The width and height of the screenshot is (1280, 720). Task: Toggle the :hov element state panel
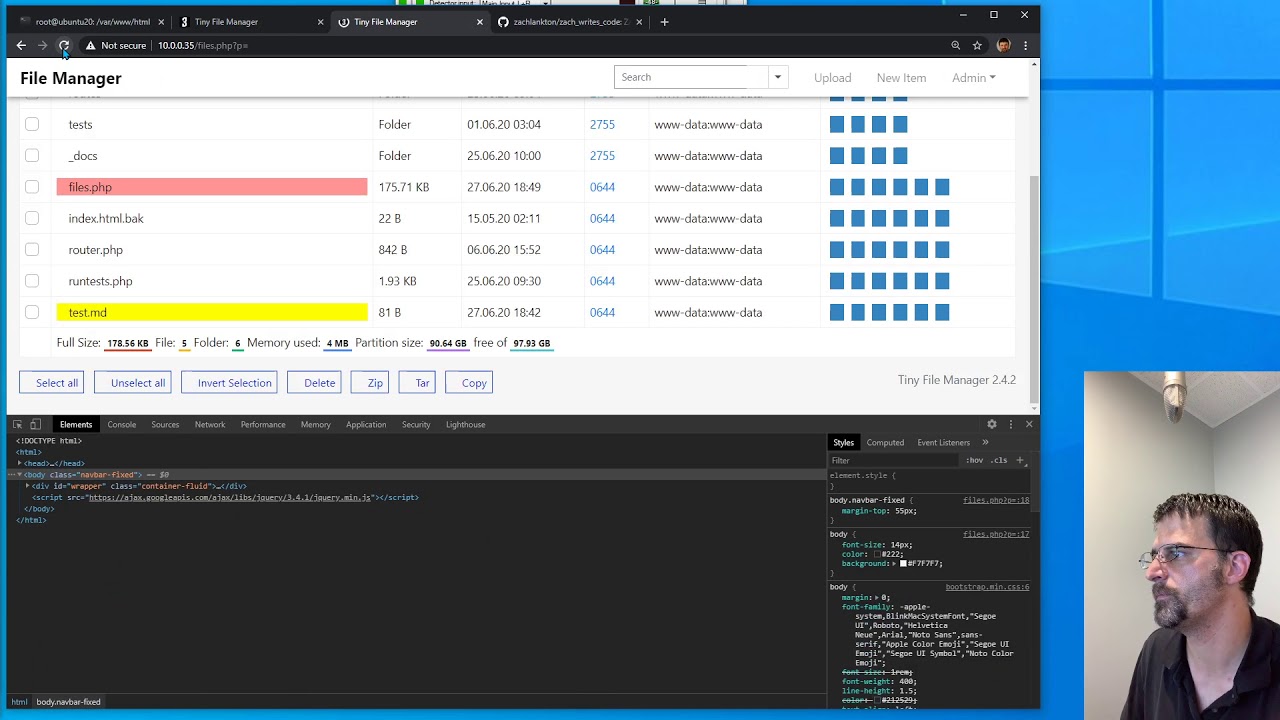pyautogui.click(x=974, y=460)
